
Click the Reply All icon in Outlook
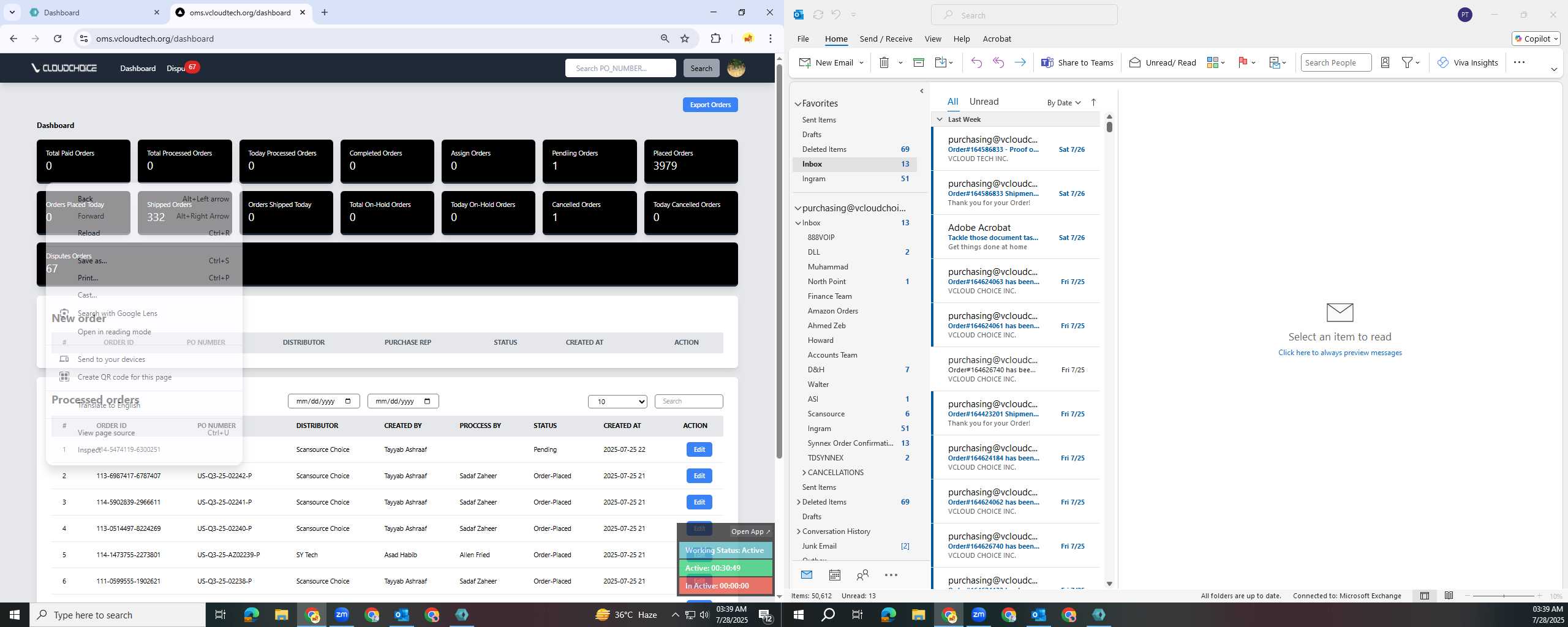(998, 62)
